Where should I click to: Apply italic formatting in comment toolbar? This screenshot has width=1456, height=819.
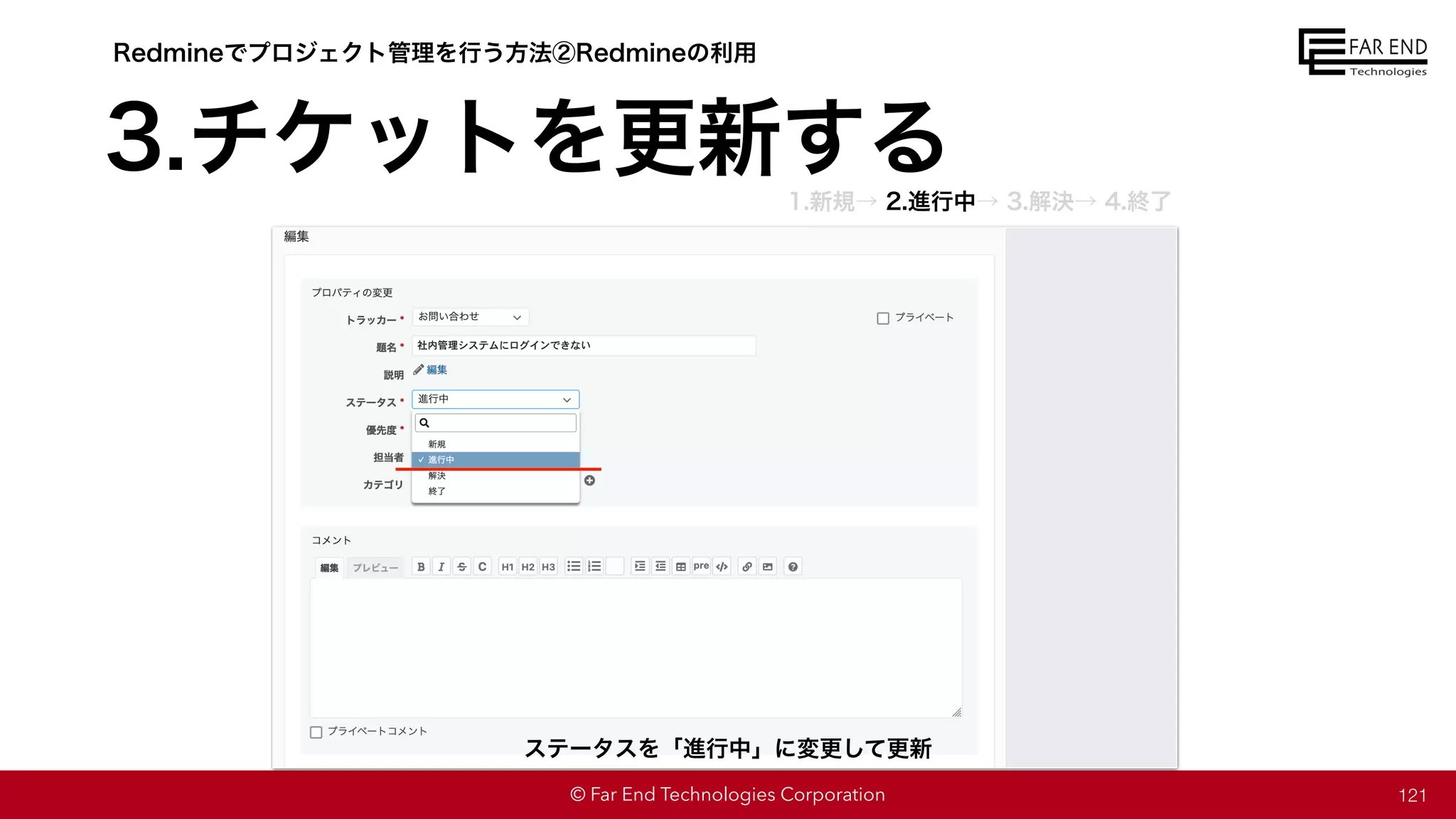click(441, 567)
